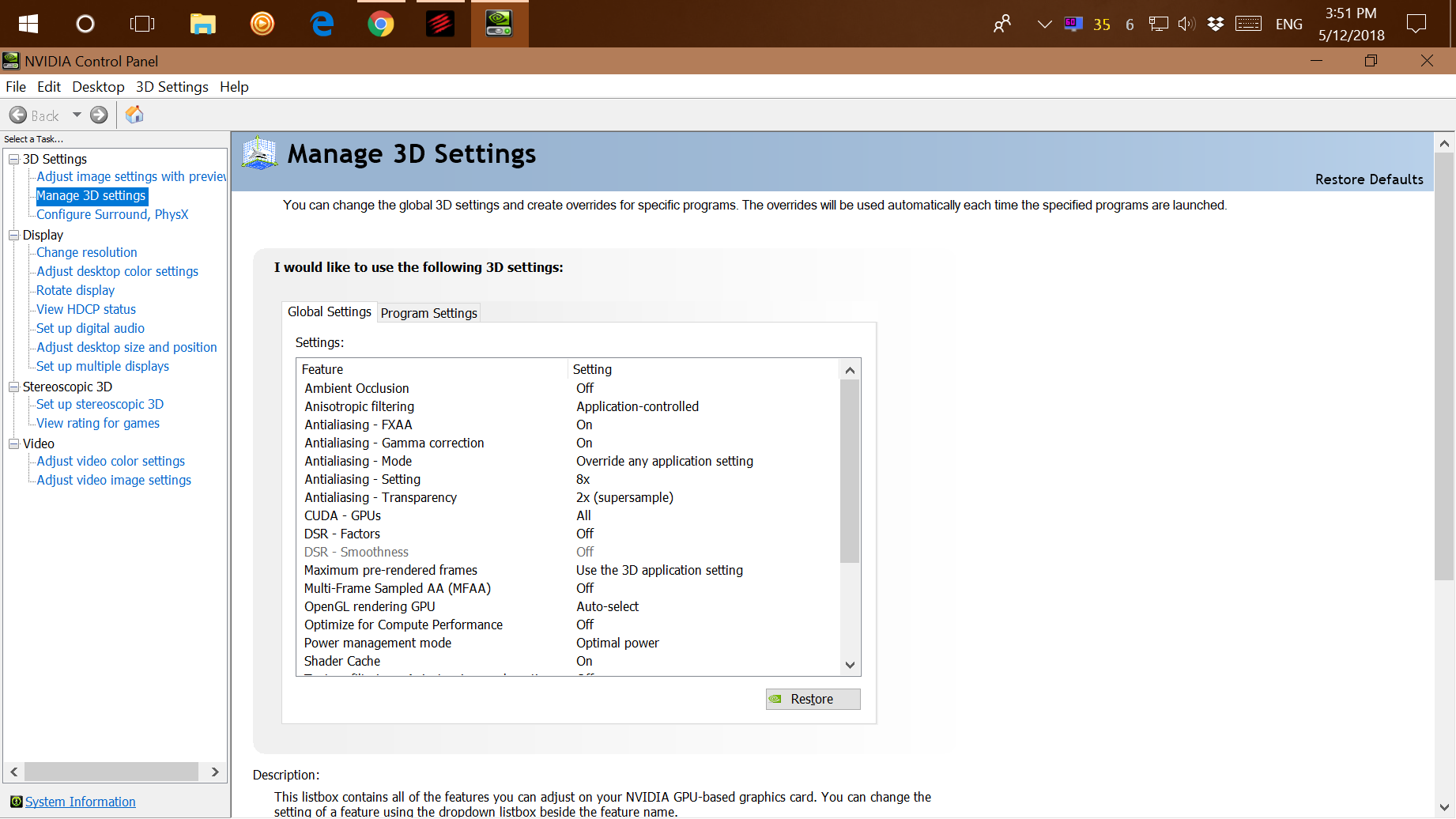Open System Information link
This screenshot has width=1456, height=819.
click(81, 802)
